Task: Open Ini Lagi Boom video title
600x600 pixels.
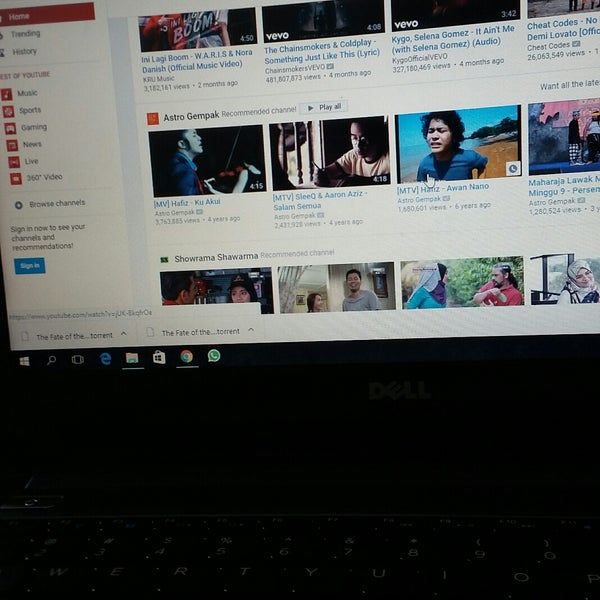Action: click(x=197, y=60)
